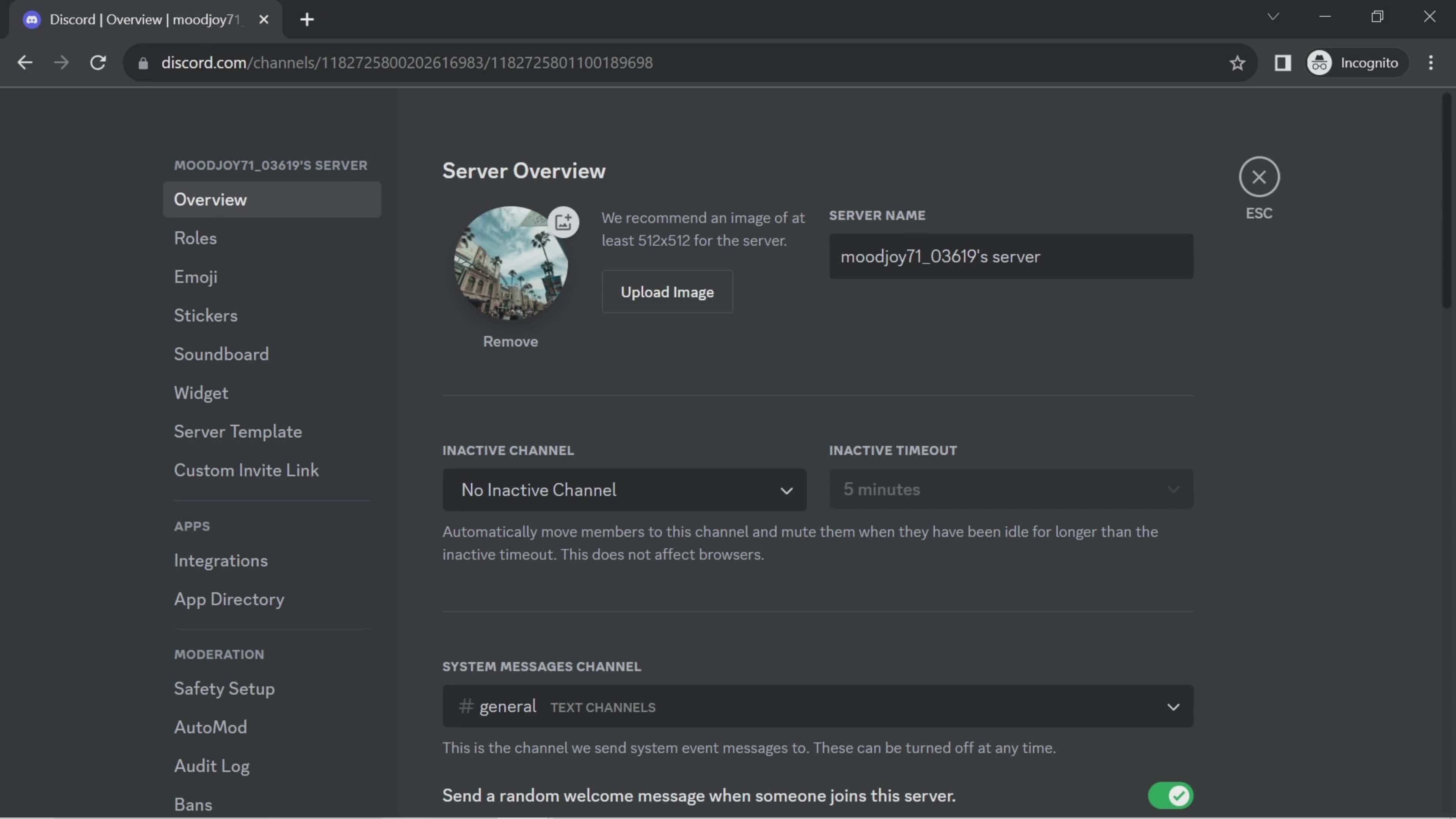Click the Stickers sidebar icon
Viewport: 1456px width, 819px height.
tap(206, 316)
